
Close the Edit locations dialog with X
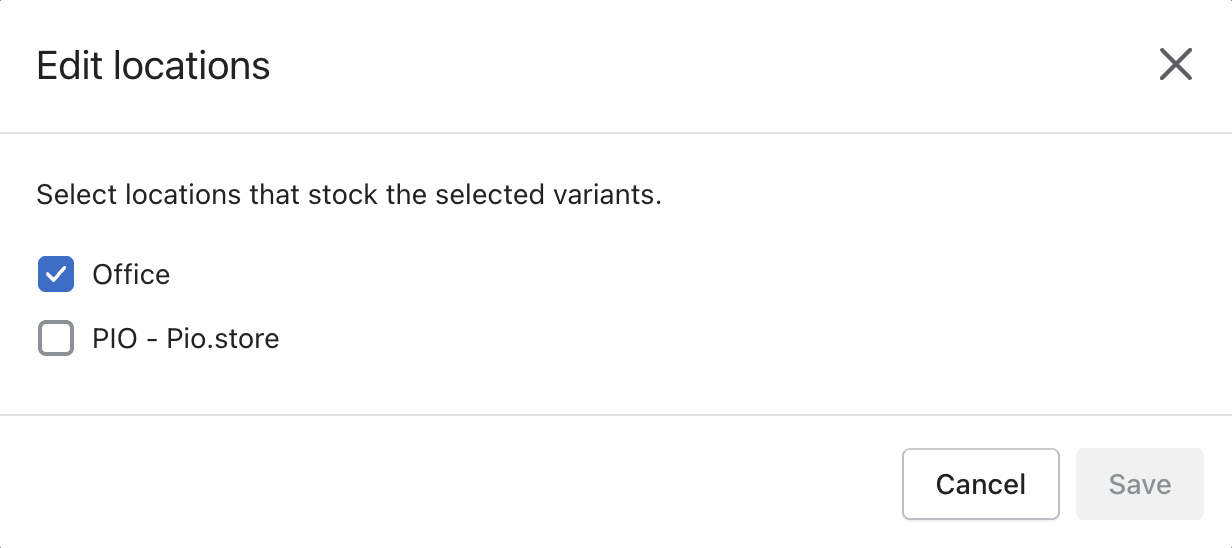click(1175, 65)
